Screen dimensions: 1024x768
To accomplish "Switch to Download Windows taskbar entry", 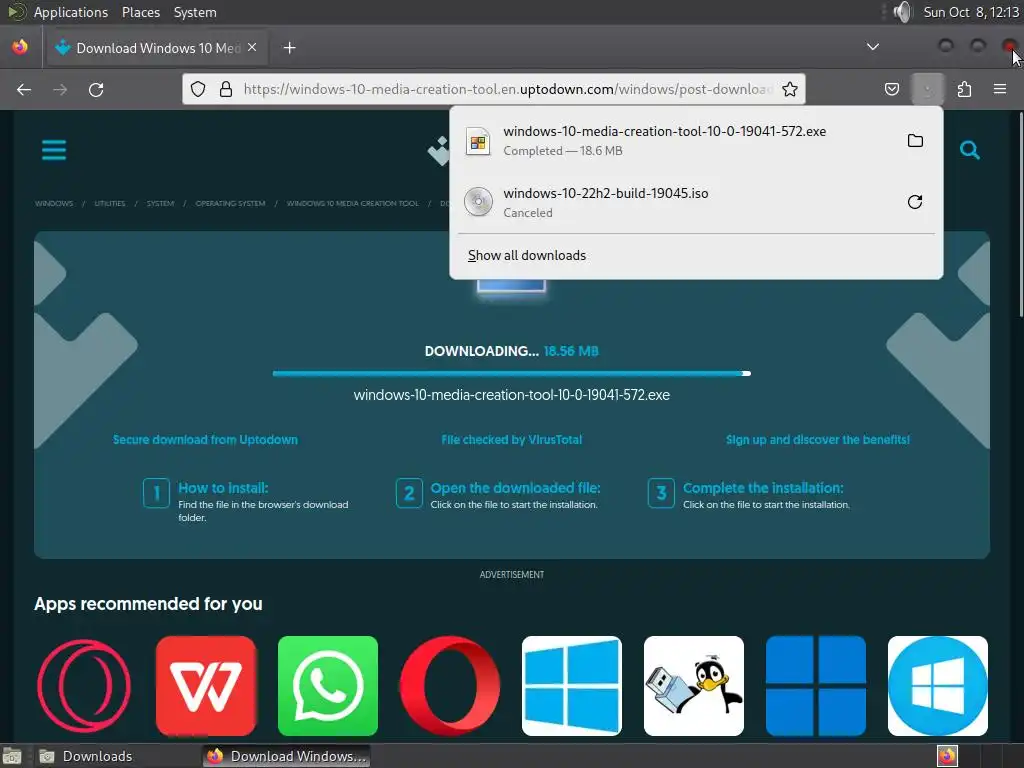I will click(286, 756).
